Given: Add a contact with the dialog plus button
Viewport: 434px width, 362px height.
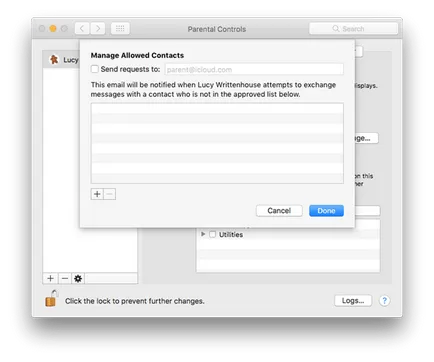Looking at the screenshot, I should coord(97,194).
